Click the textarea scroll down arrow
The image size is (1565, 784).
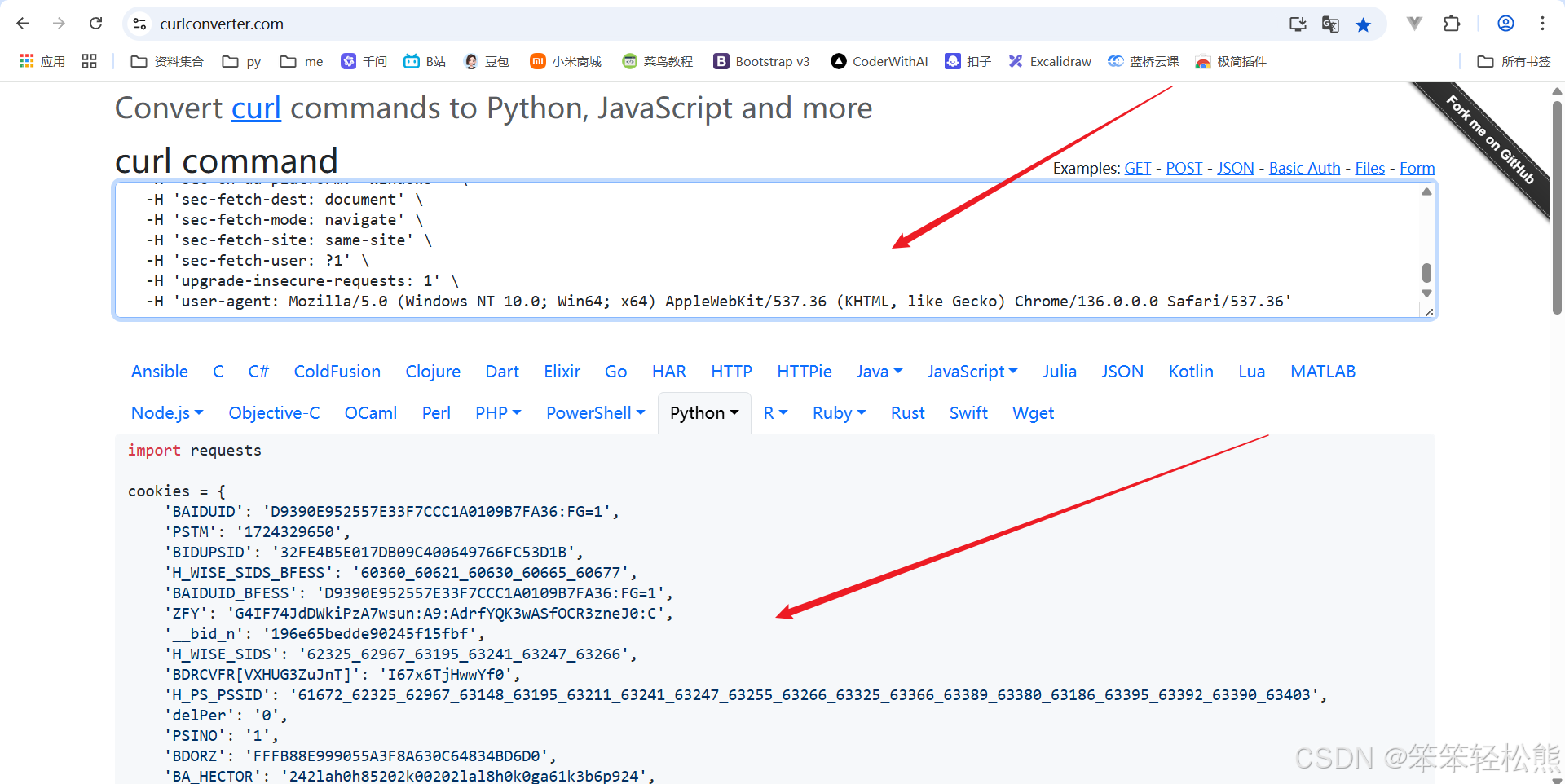[x=1426, y=293]
